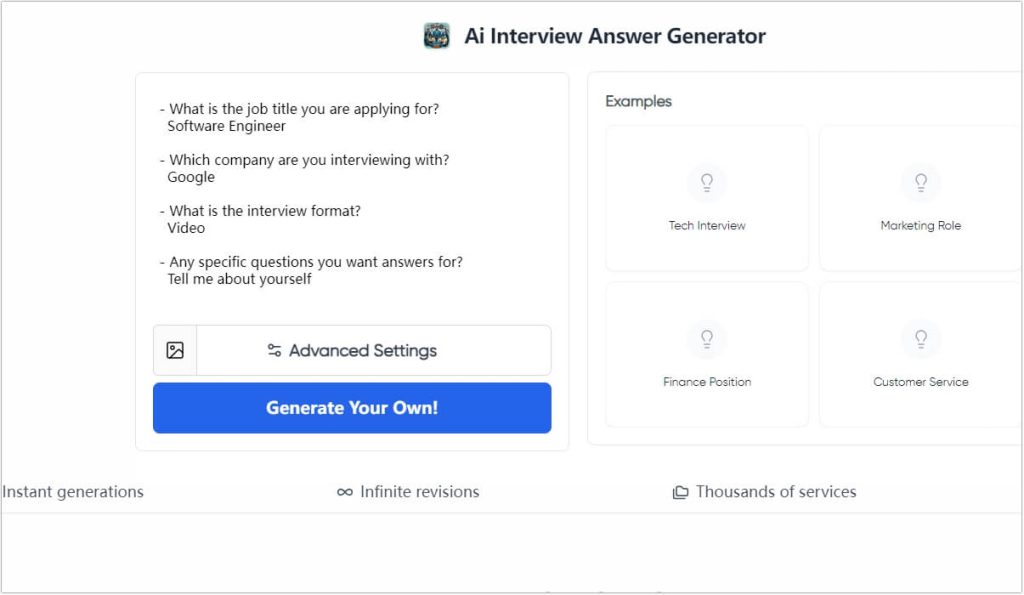Viewport: 1024px width, 595px height.
Task: Click the stacked-layers icon beside Thousands of services
Action: pos(679,491)
